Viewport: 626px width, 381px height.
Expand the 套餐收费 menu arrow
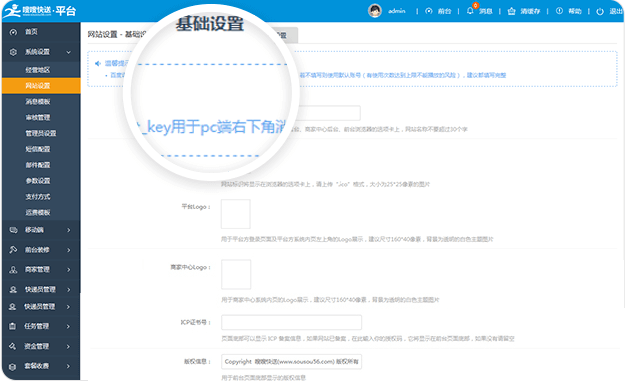click(68, 366)
